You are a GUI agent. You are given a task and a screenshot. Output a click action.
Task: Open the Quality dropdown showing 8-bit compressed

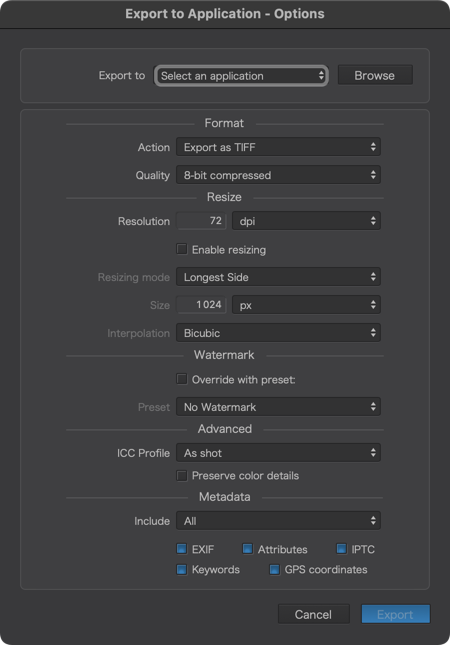point(278,175)
